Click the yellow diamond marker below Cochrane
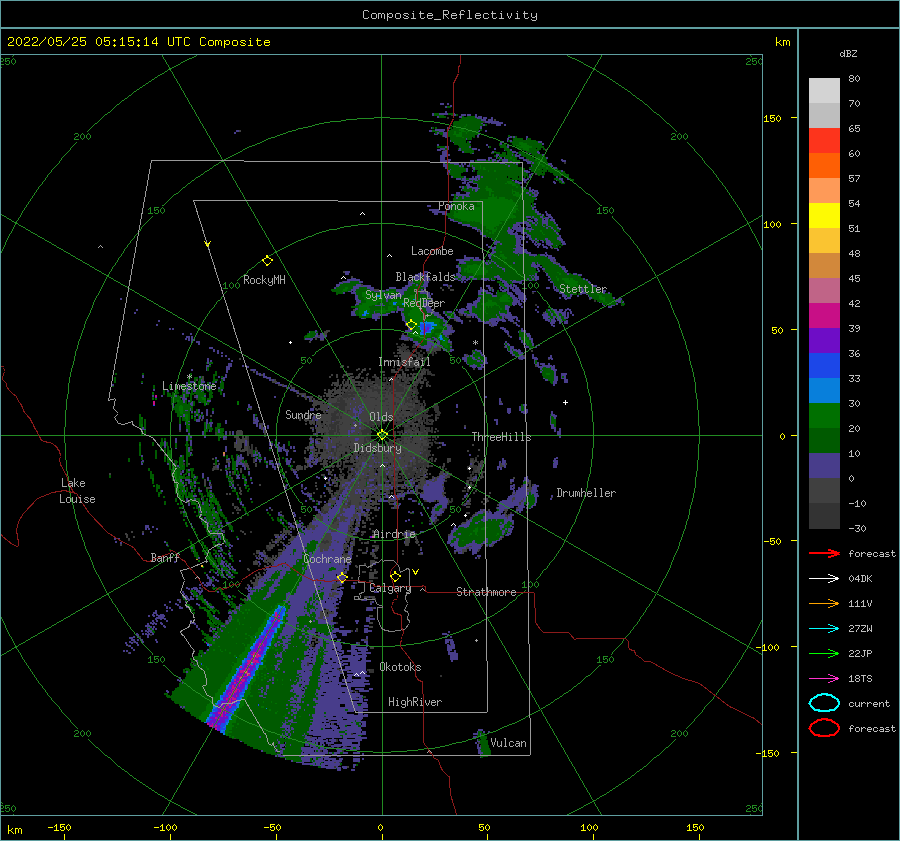This screenshot has width=900, height=841. (x=342, y=577)
